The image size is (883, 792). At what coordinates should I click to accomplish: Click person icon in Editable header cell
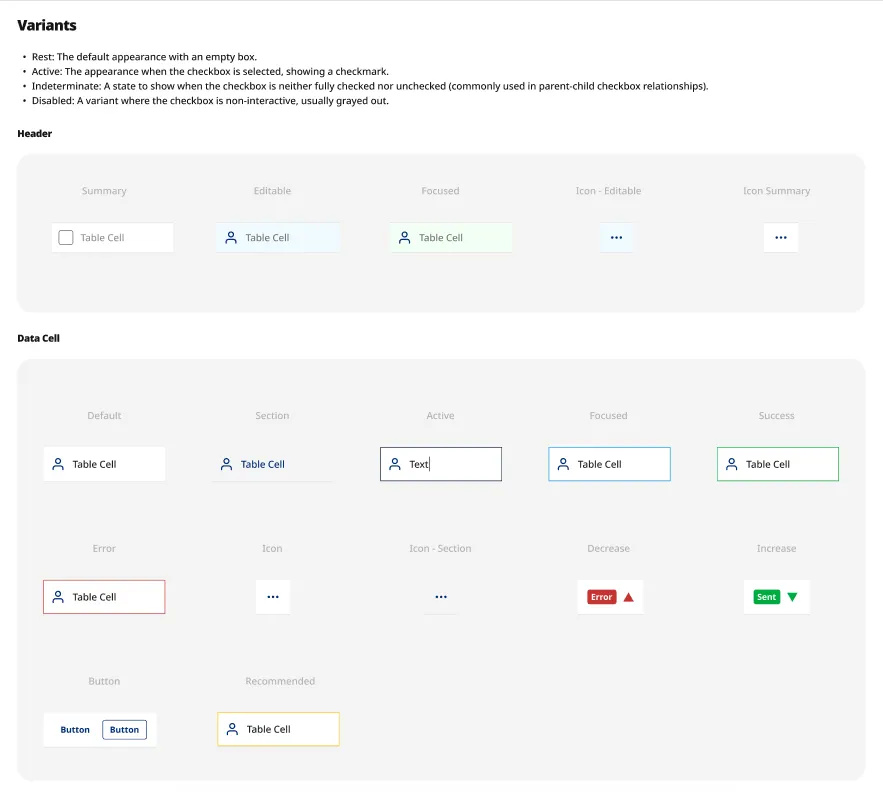[x=231, y=238]
